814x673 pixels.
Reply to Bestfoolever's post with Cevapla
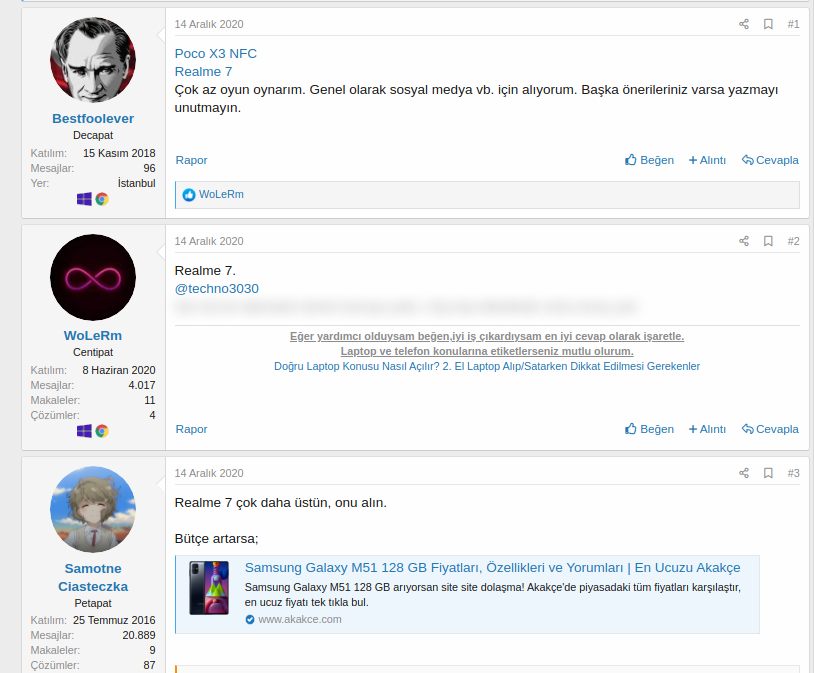(x=770, y=160)
